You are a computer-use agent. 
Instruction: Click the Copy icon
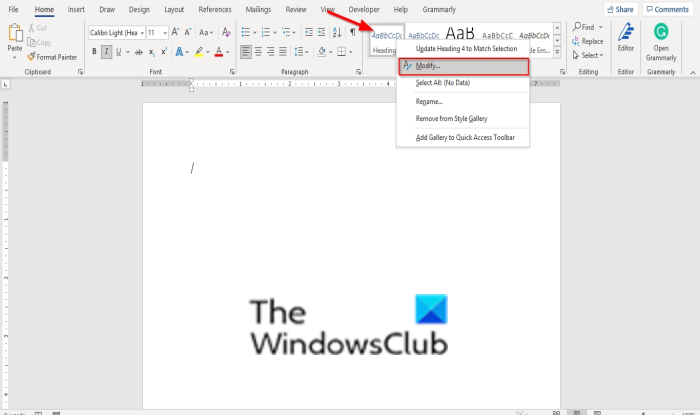click(31, 42)
